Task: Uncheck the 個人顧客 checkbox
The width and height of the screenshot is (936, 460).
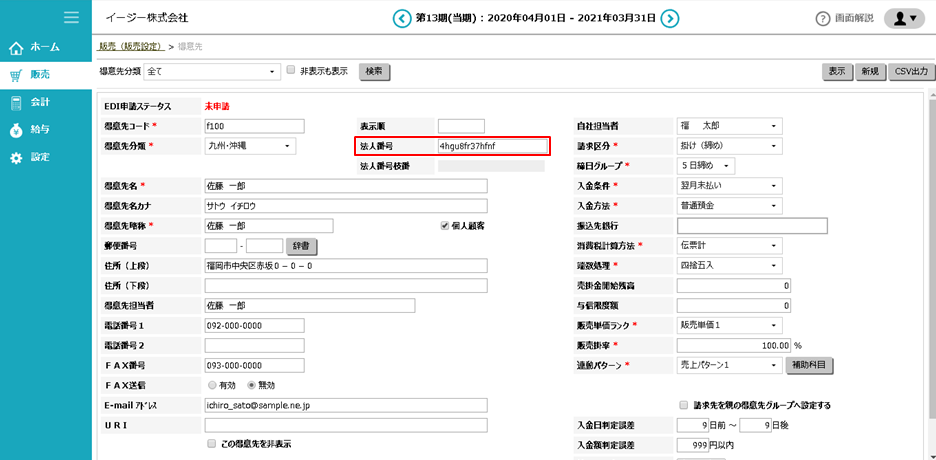Action: pos(445,226)
